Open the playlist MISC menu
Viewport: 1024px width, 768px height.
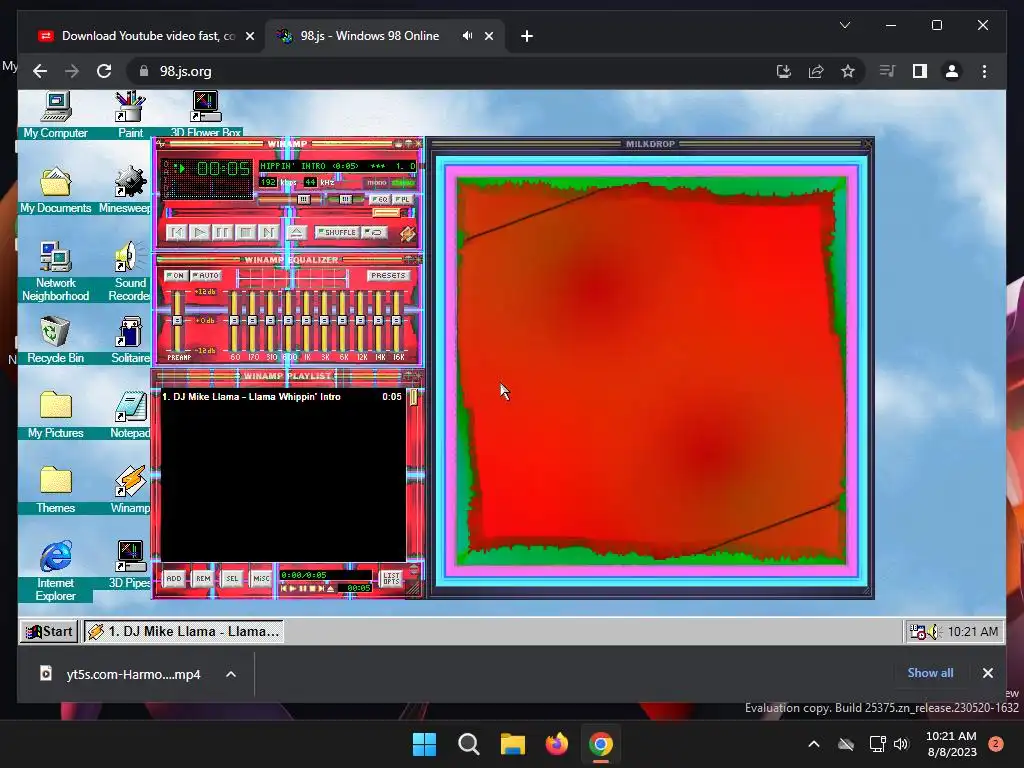click(261, 579)
